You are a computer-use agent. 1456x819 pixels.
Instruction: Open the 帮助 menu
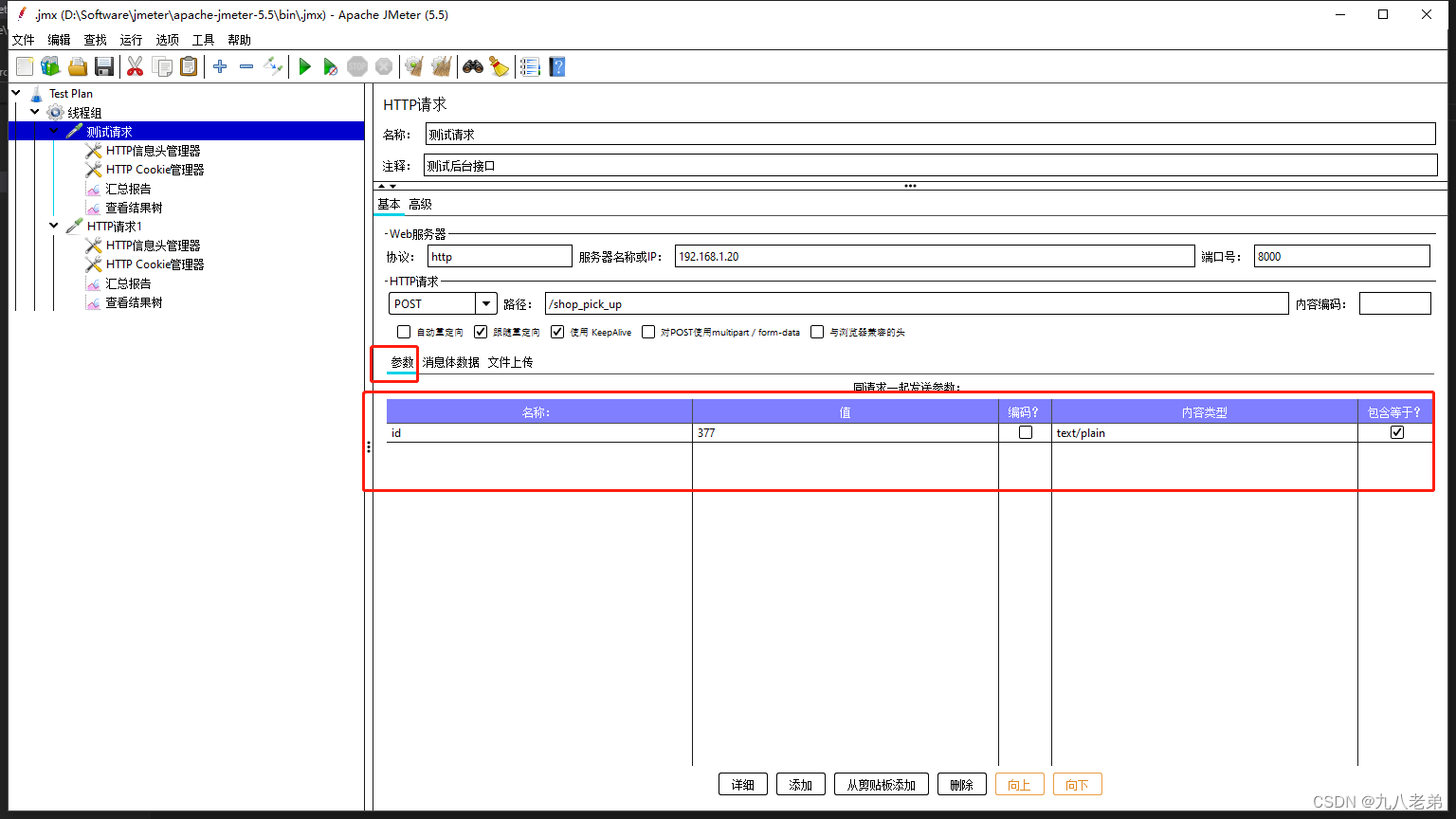point(239,40)
